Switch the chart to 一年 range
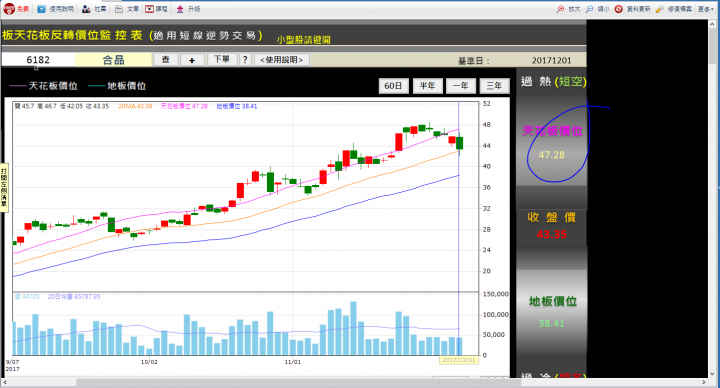Image resolution: width=720 pixels, height=388 pixels. click(461, 86)
